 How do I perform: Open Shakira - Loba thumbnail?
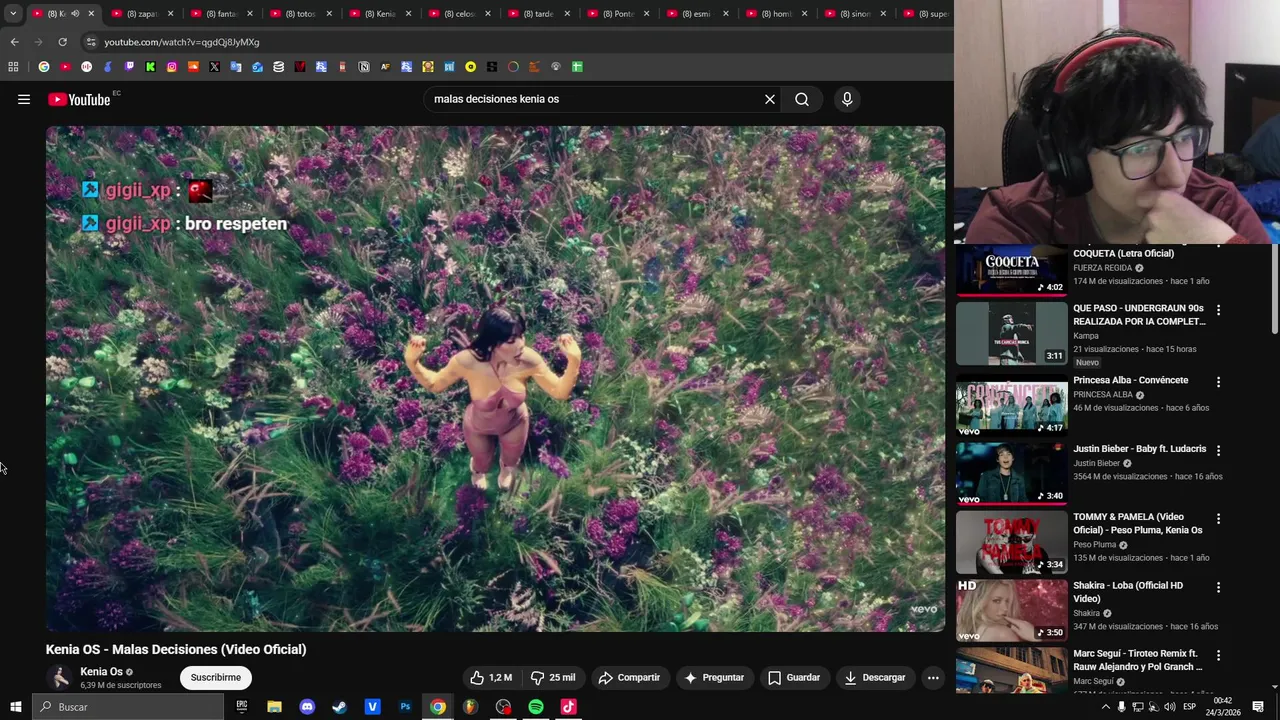coord(1011,609)
